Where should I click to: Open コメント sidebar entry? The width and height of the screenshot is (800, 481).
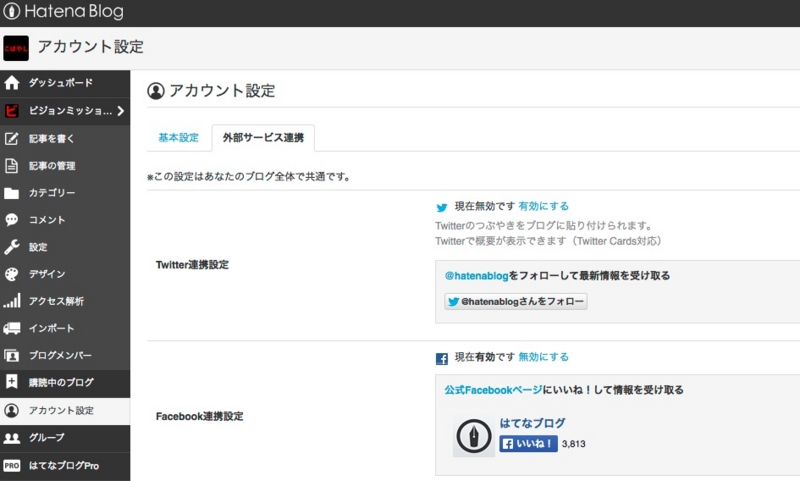click(x=47, y=220)
